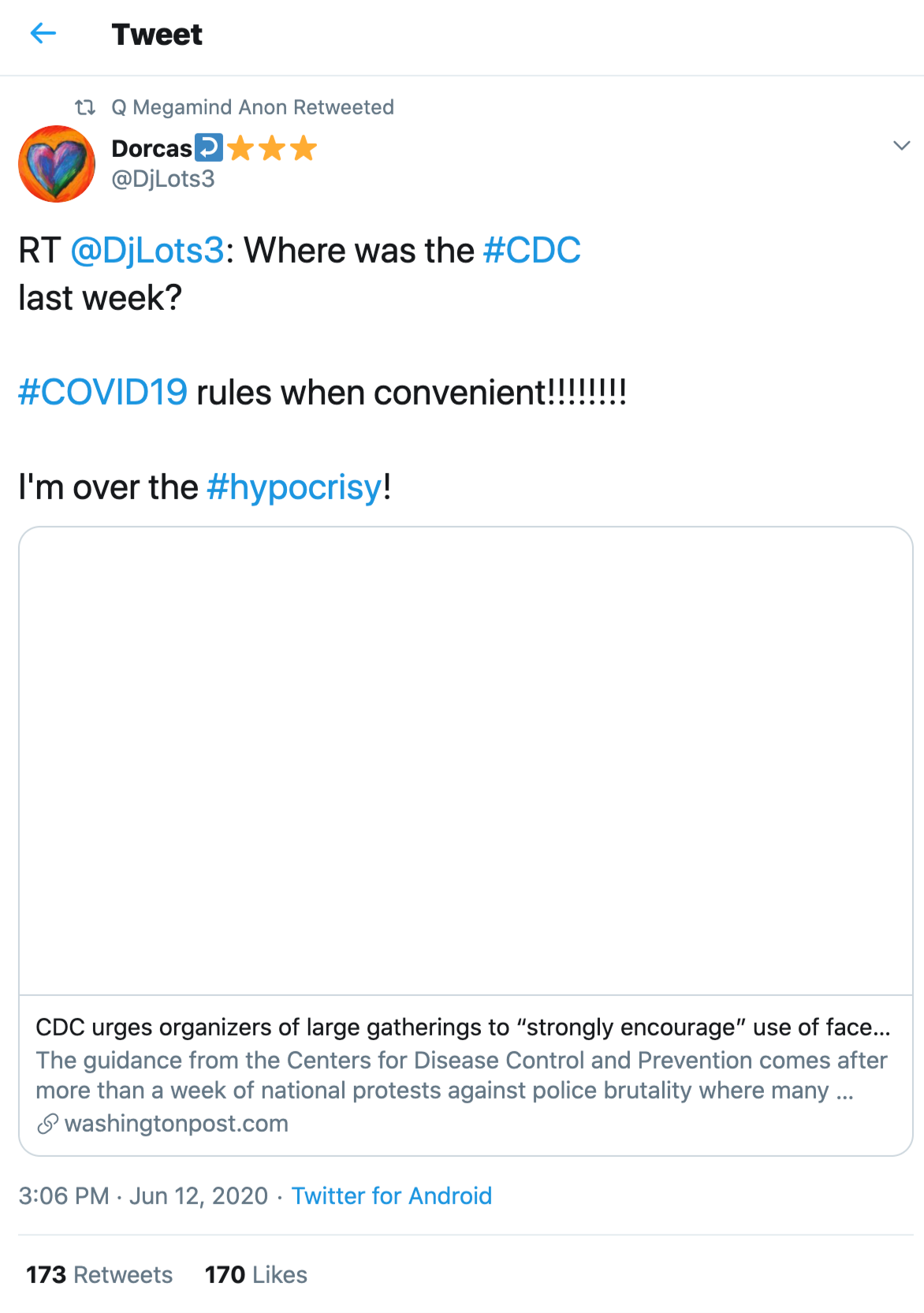
Task: Open the Q Megamind Anon Retweeted link
Action: tap(252, 107)
